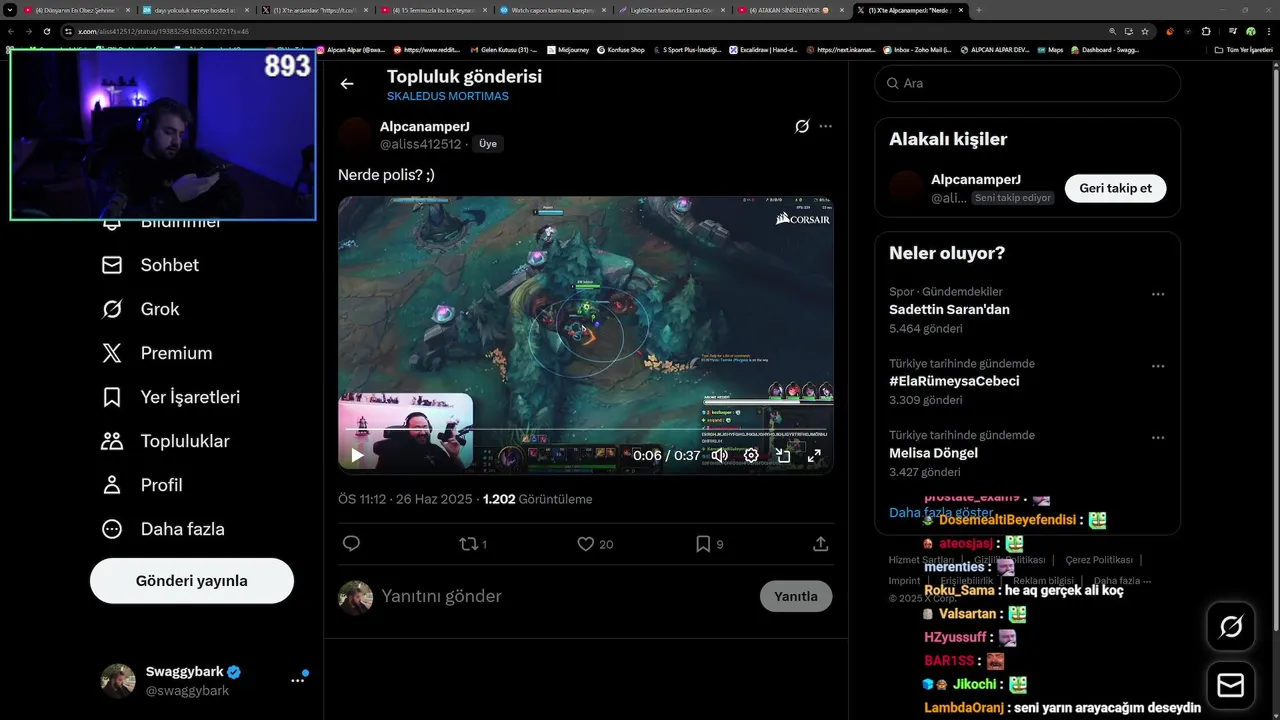This screenshot has width=1280, height=720.
Task: Open the Sadettin Saran'dan trend
Action: click(949, 310)
